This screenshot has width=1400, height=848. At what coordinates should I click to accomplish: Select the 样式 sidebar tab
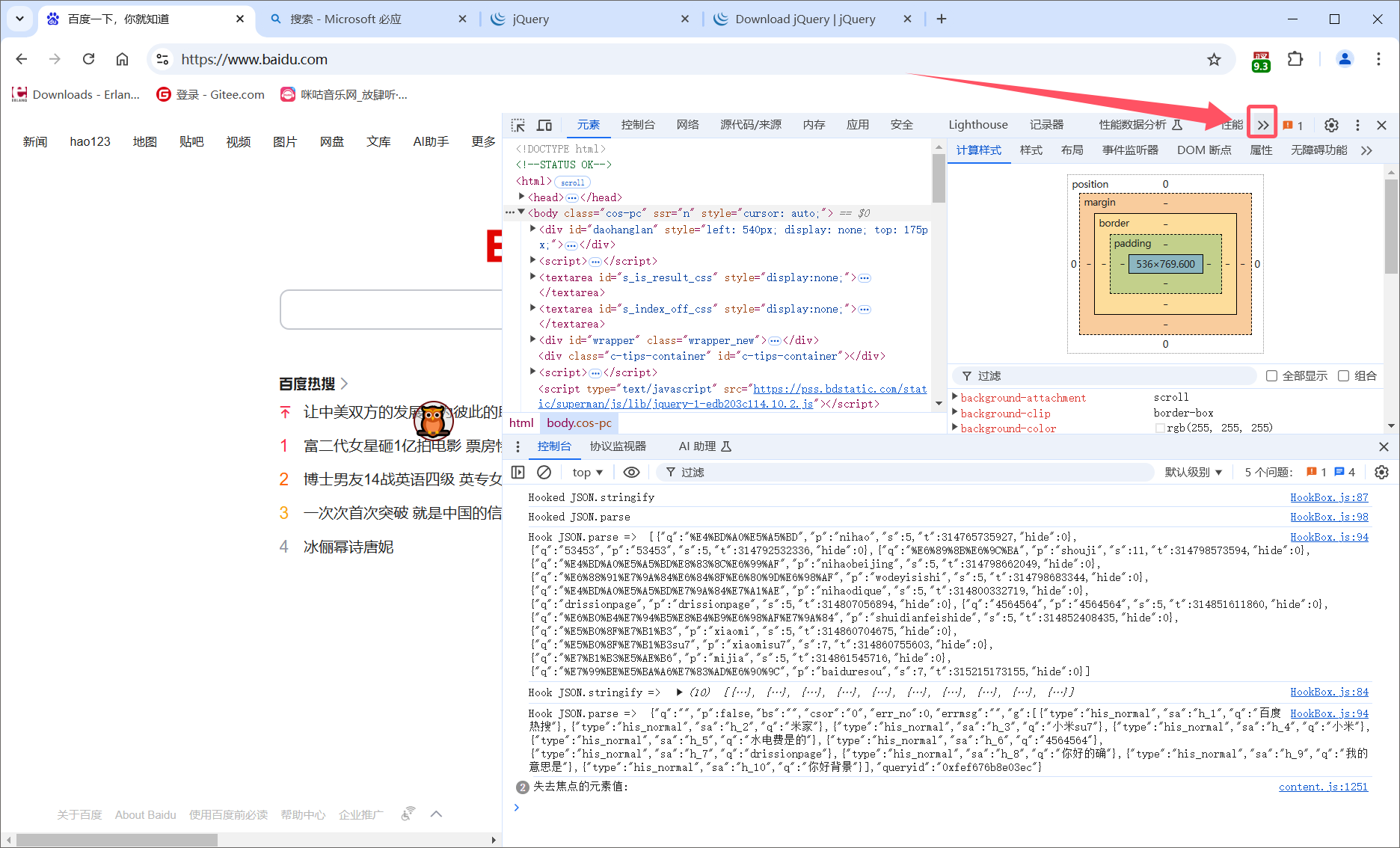1031,150
